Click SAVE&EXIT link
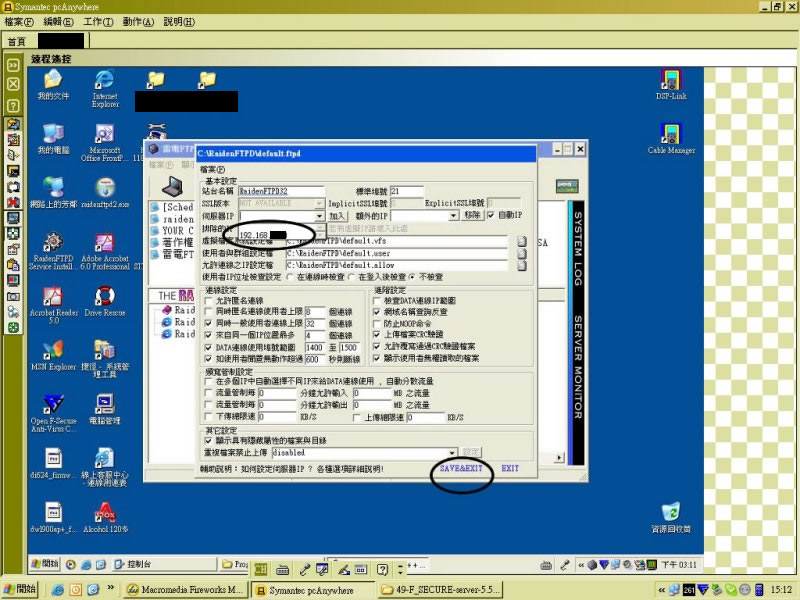 click(461, 468)
